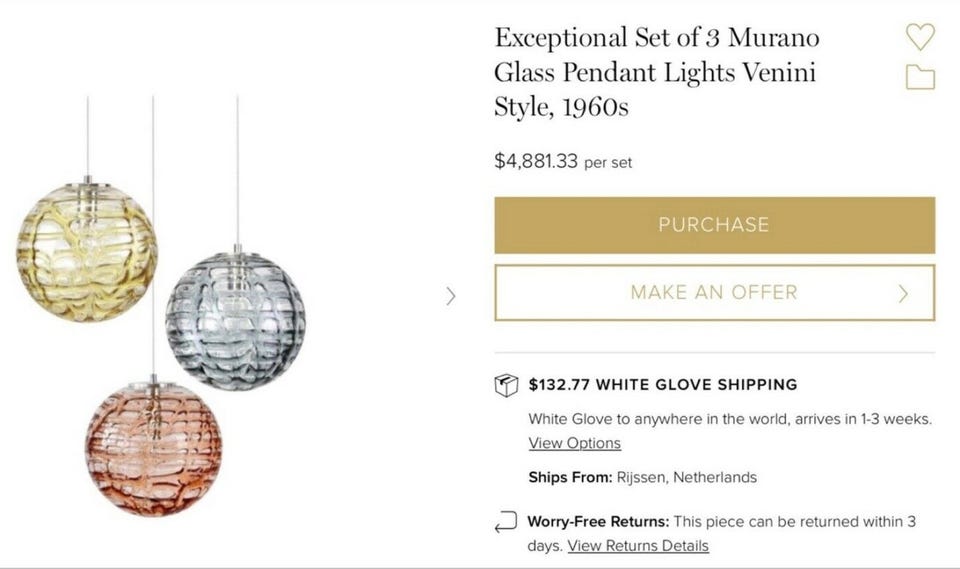Open the View Returns Details link
The image size is (960, 569).
pos(638,546)
